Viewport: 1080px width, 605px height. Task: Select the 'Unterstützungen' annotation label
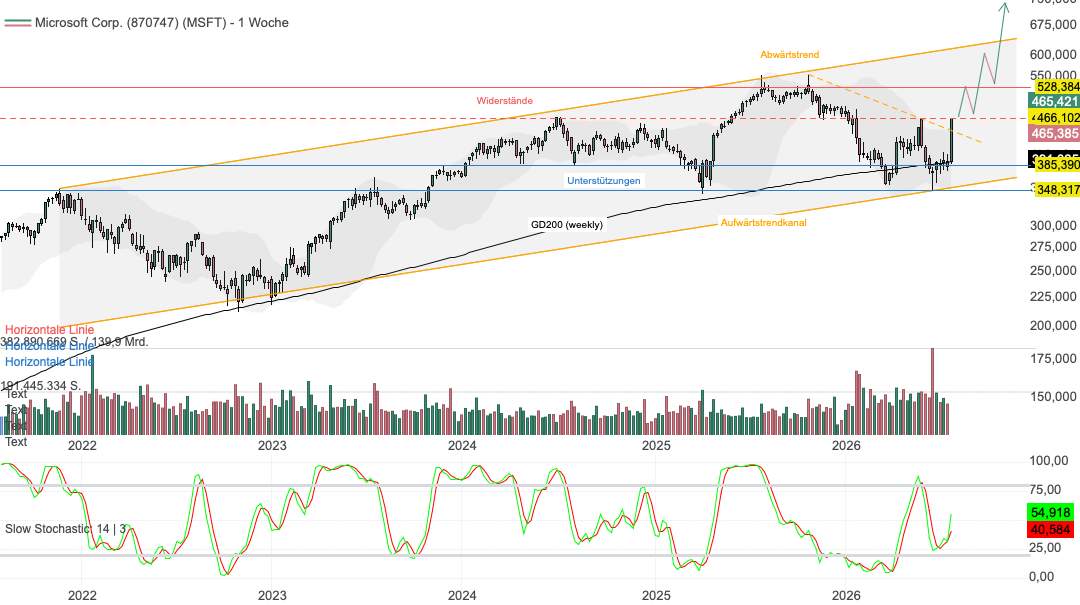[x=603, y=181]
